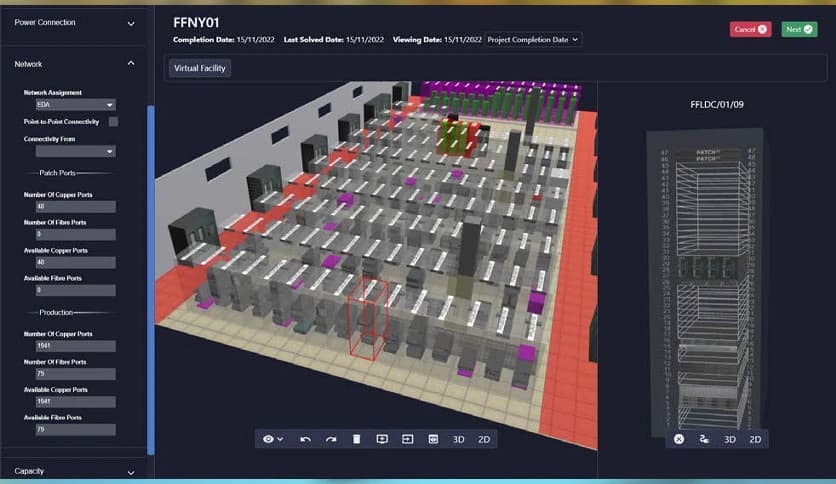Expand the Capacity section
The image size is (836, 484).
pos(74,471)
